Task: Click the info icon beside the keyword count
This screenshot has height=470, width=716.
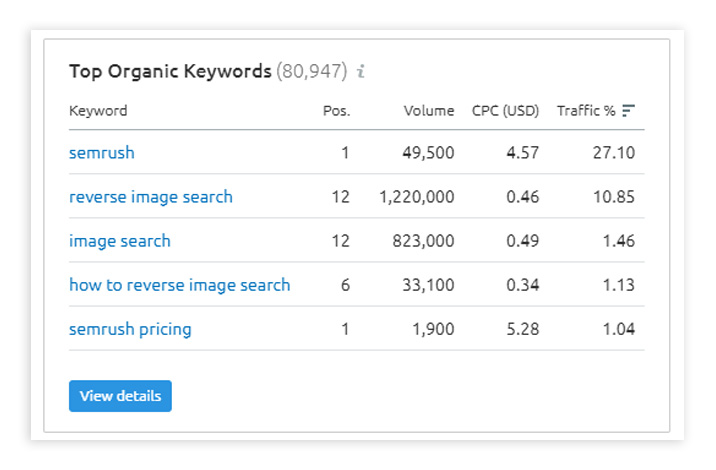Action: pyautogui.click(x=361, y=72)
